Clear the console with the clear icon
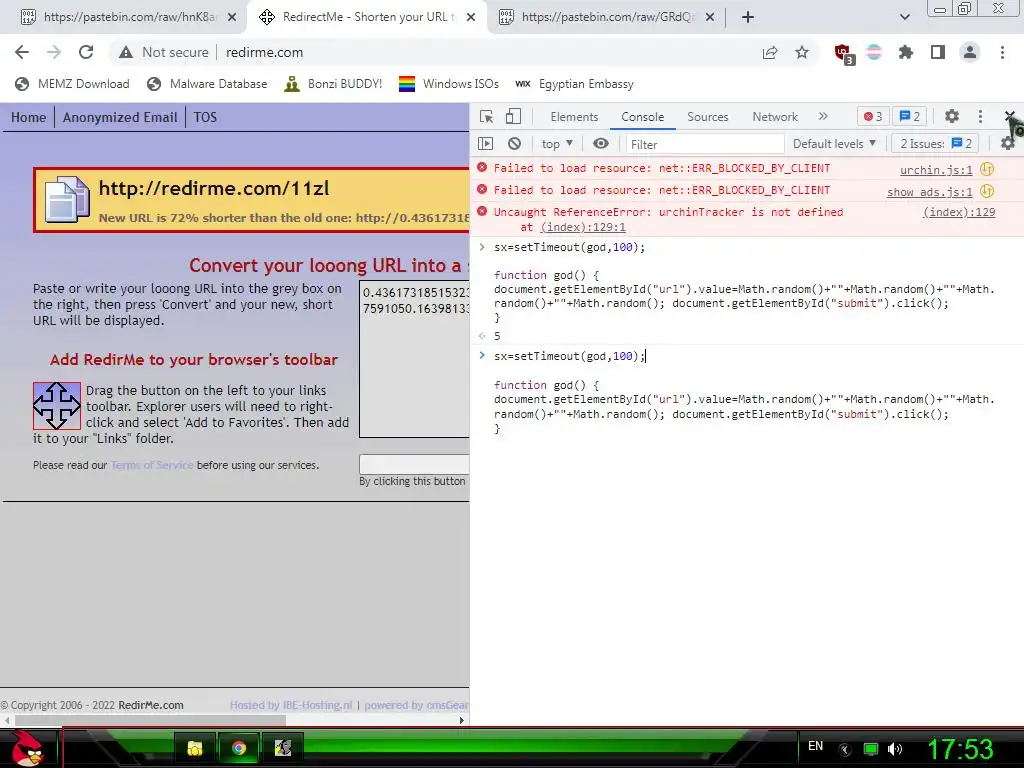This screenshot has width=1024, height=768. 515,144
